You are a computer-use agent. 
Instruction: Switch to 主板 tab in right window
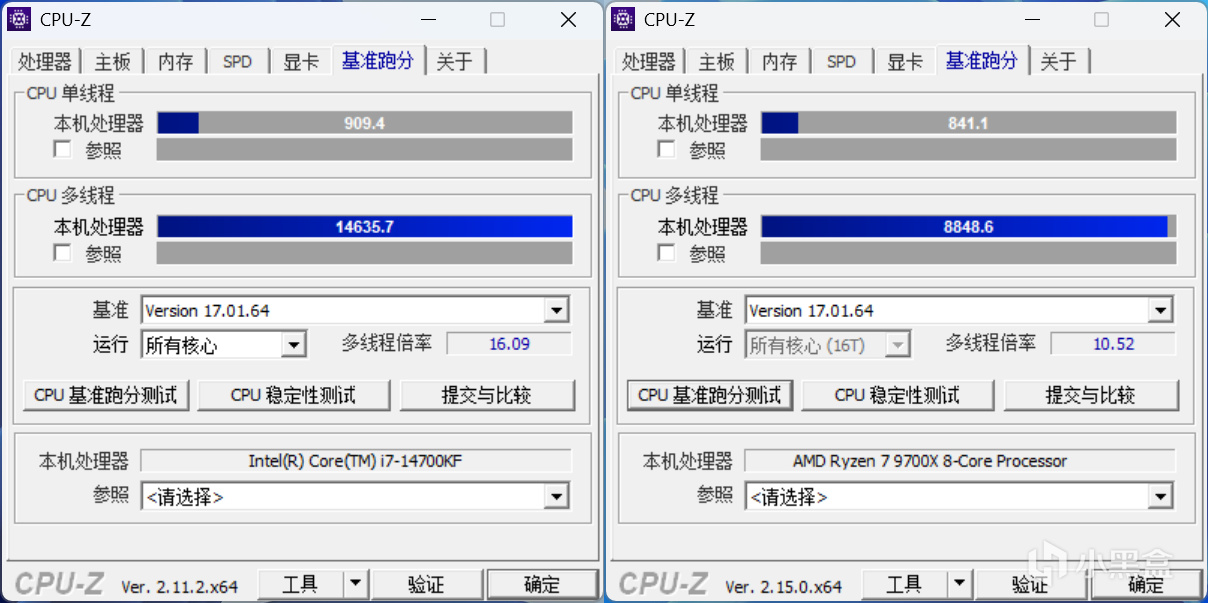pyautogui.click(x=716, y=62)
